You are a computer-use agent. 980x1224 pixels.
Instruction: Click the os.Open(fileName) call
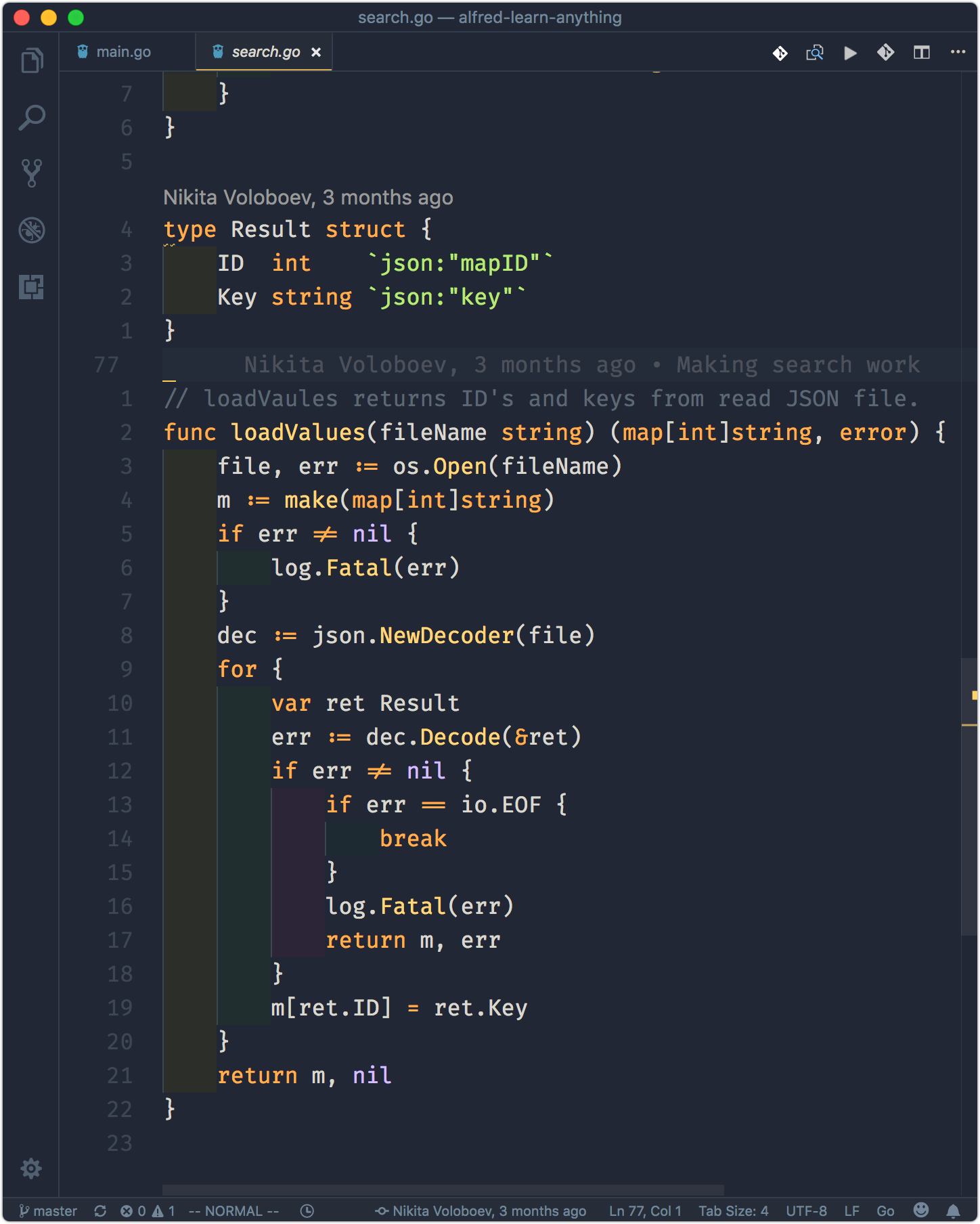click(508, 466)
